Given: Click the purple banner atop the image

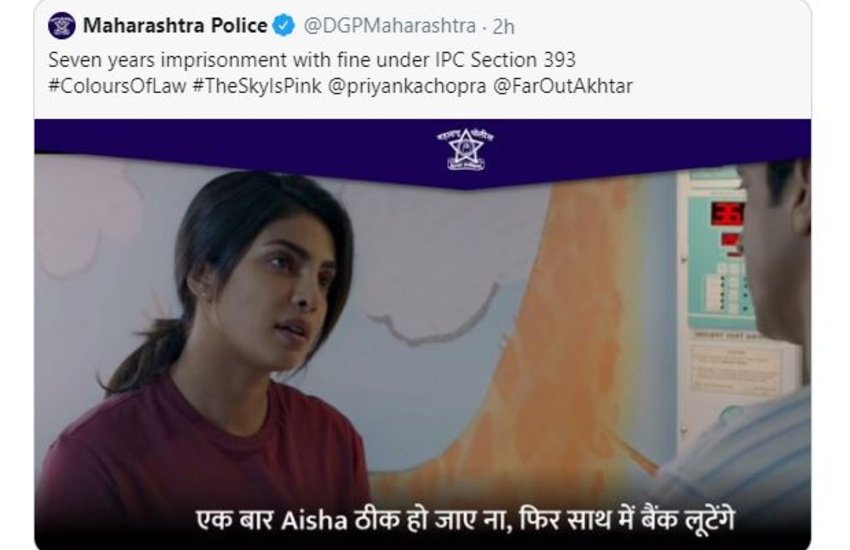Looking at the screenshot, I should [422, 149].
